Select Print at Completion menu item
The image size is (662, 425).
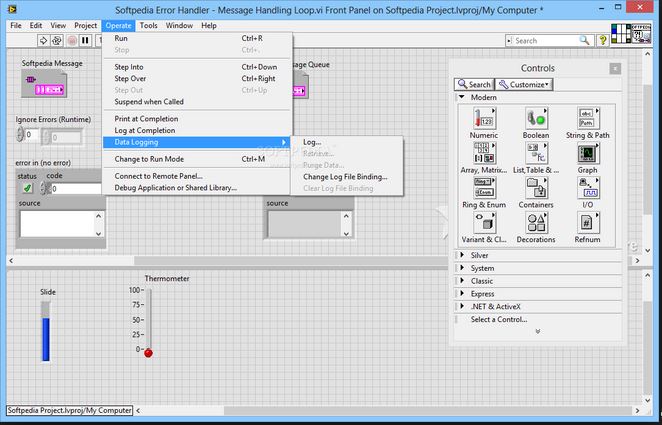(x=148, y=118)
